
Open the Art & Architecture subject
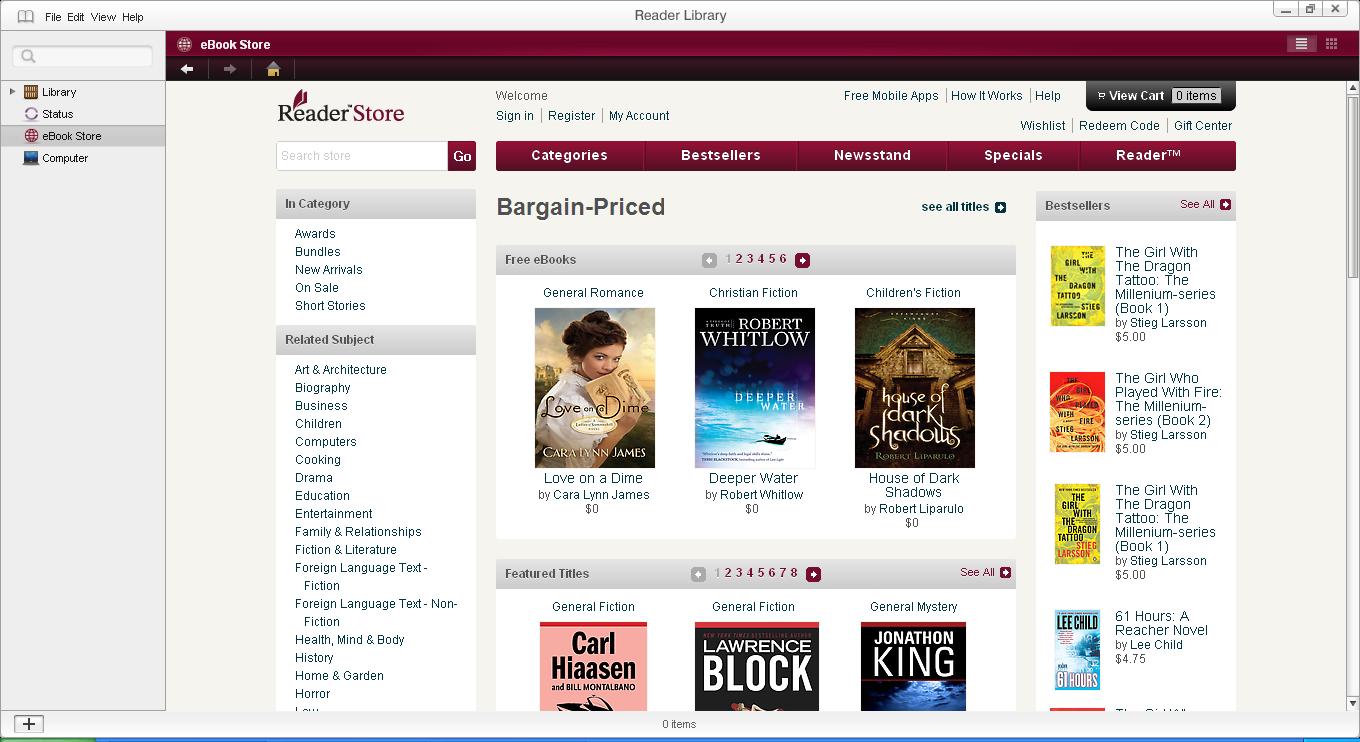[341, 370]
